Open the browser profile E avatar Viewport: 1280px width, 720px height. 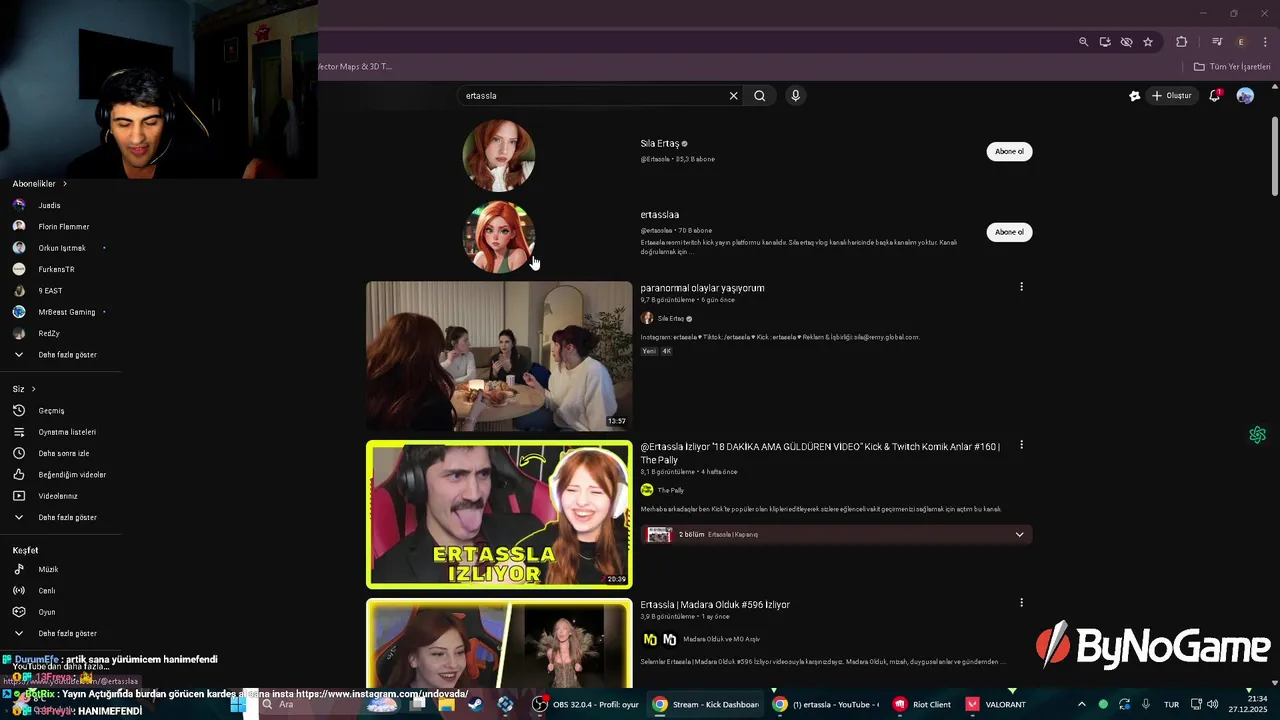click(x=1241, y=42)
